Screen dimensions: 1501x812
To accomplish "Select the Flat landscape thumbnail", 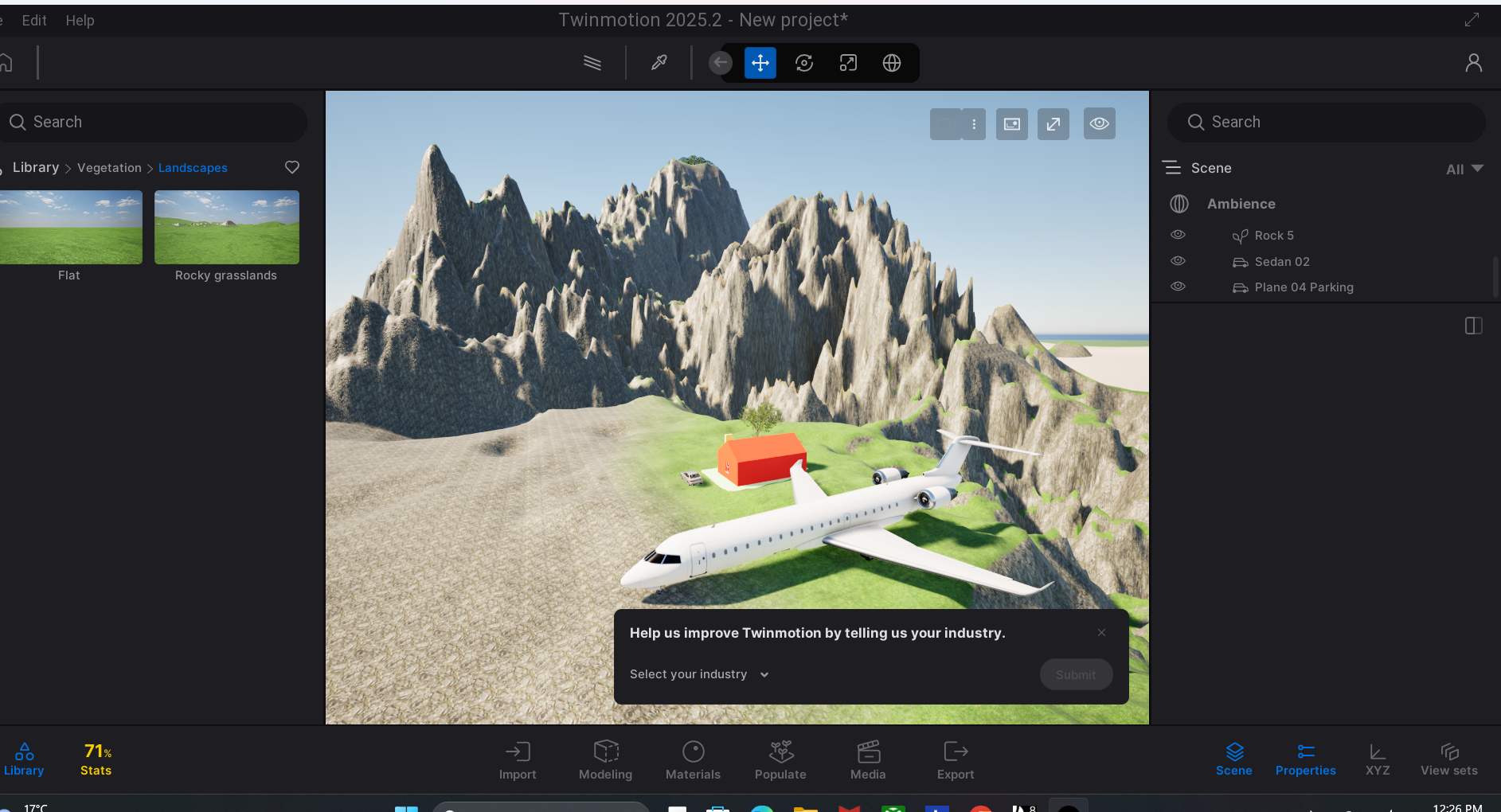I will point(71,227).
